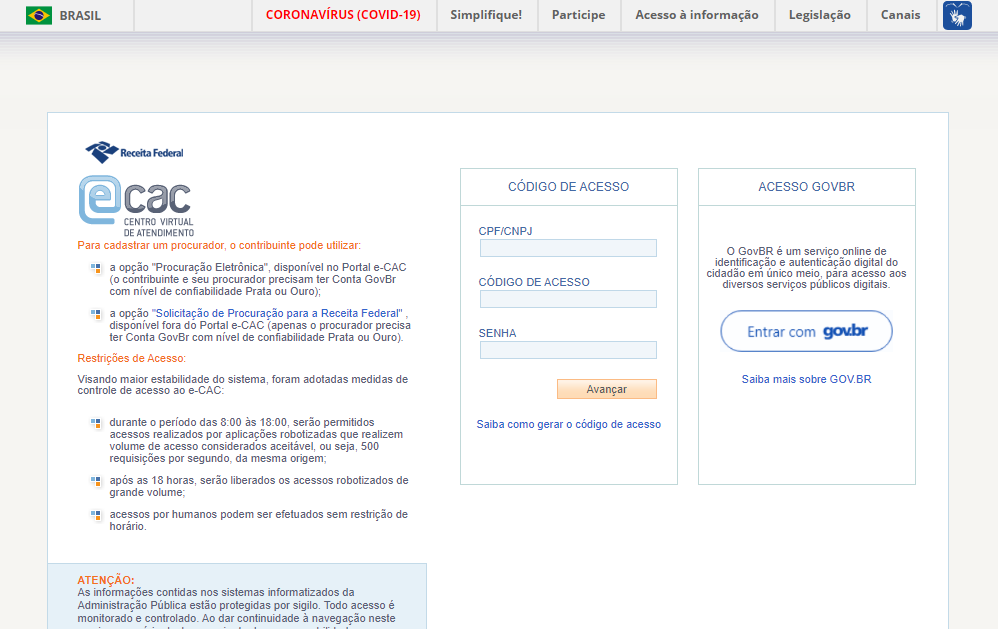The width and height of the screenshot is (998, 629).
Task: Open Solicitação de Procuração para a Receita Federal link
Action: click(x=279, y=313)
